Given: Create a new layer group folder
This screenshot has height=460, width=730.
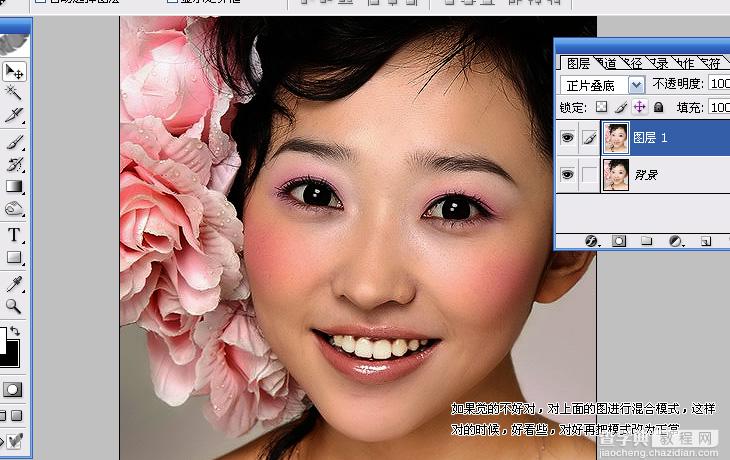Looking at the screenshot, I should 646,241.
